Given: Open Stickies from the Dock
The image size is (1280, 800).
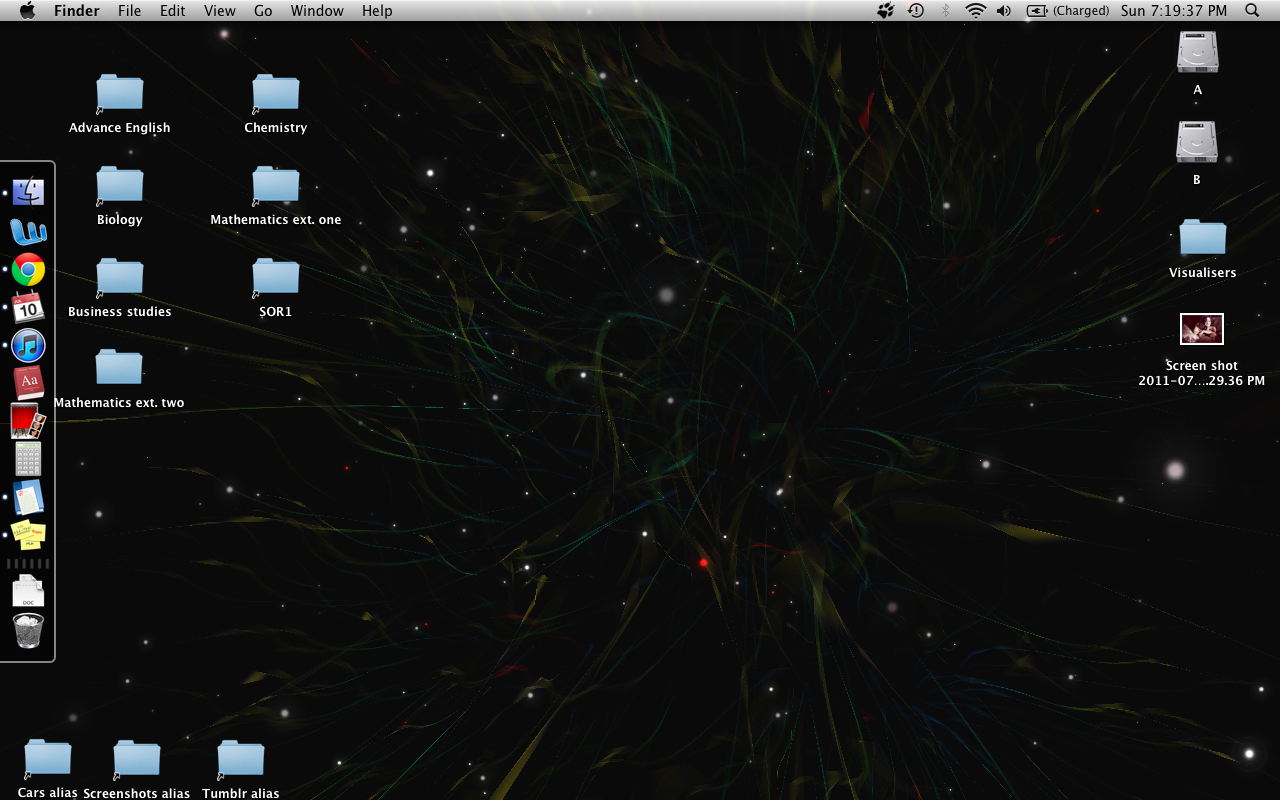Looking at the screenshot, I should point(28,535).
